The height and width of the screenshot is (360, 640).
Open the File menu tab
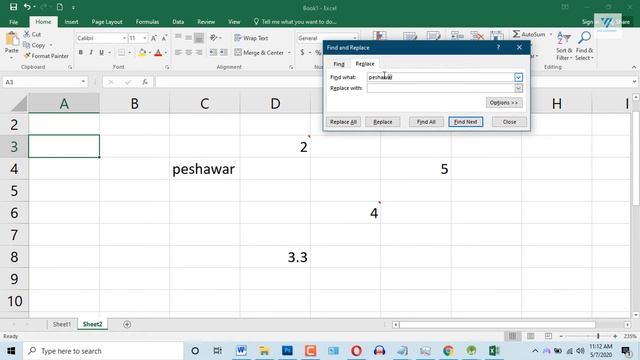tap(13, 22)
